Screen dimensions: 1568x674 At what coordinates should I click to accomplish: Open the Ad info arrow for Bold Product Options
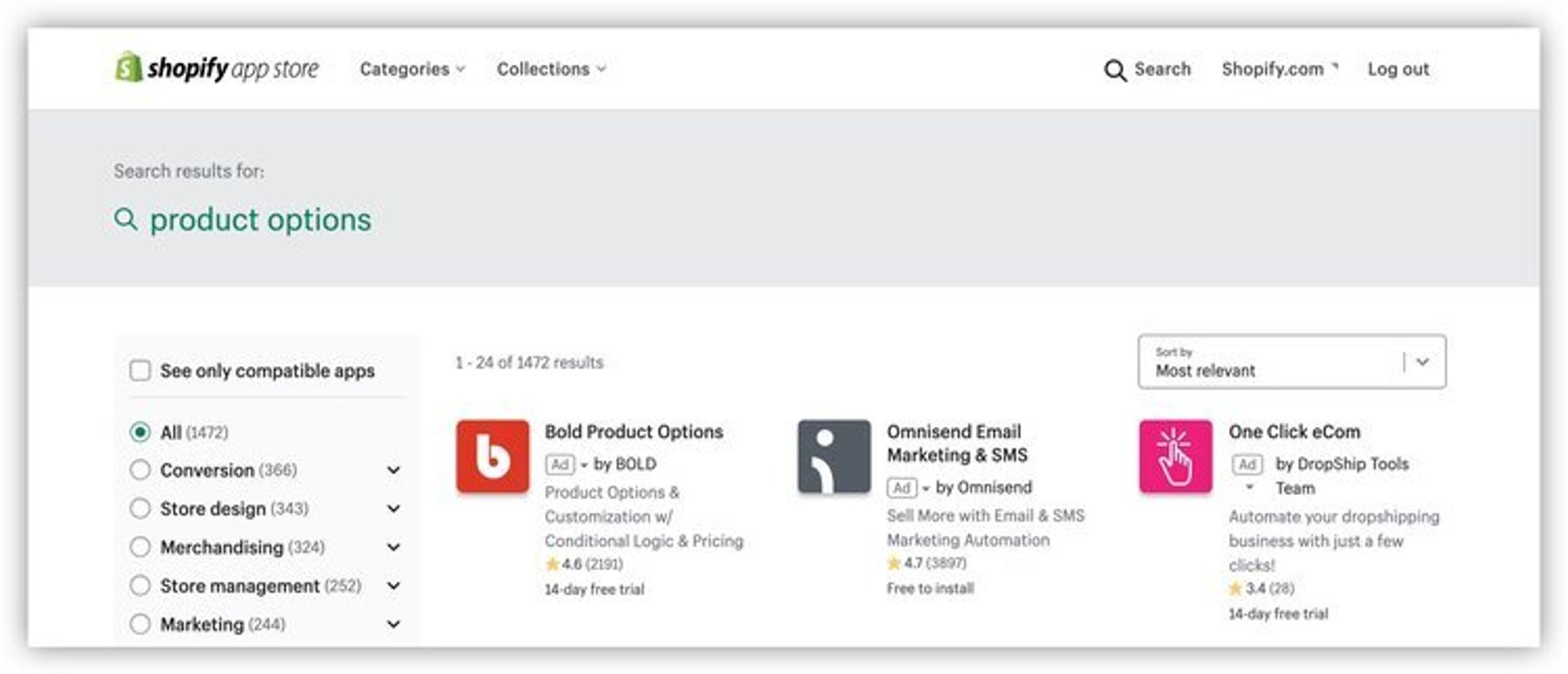584,465
